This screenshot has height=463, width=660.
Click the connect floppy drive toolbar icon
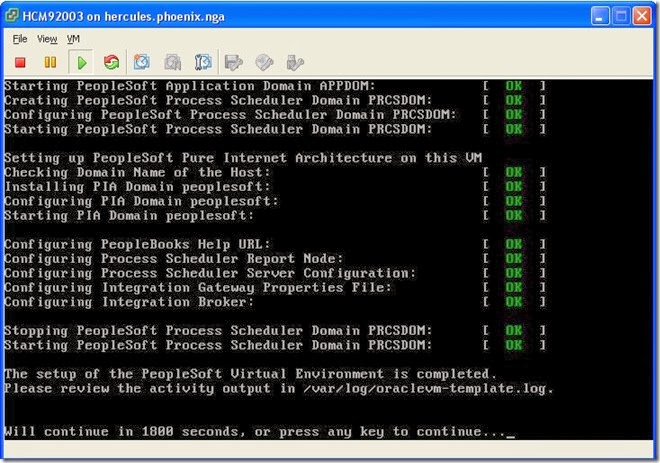click(x=234, y=63)
